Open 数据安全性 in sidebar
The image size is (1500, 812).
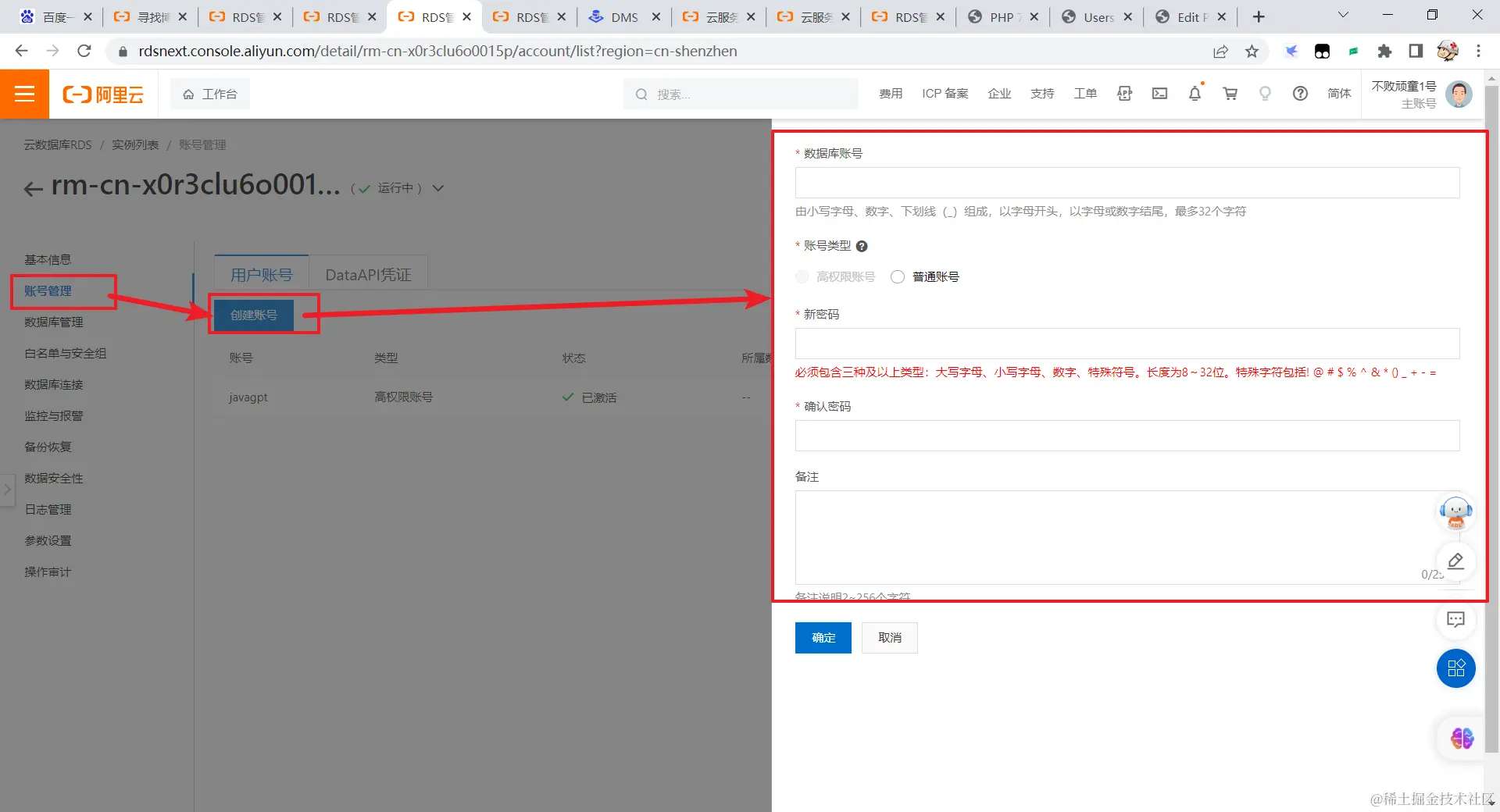(x=53, y=479)
